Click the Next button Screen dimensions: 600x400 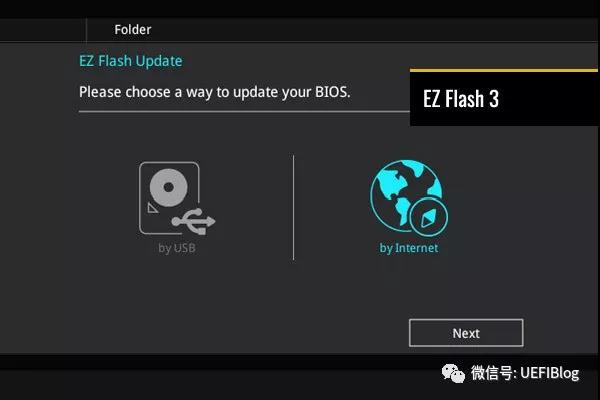point(466,333)
